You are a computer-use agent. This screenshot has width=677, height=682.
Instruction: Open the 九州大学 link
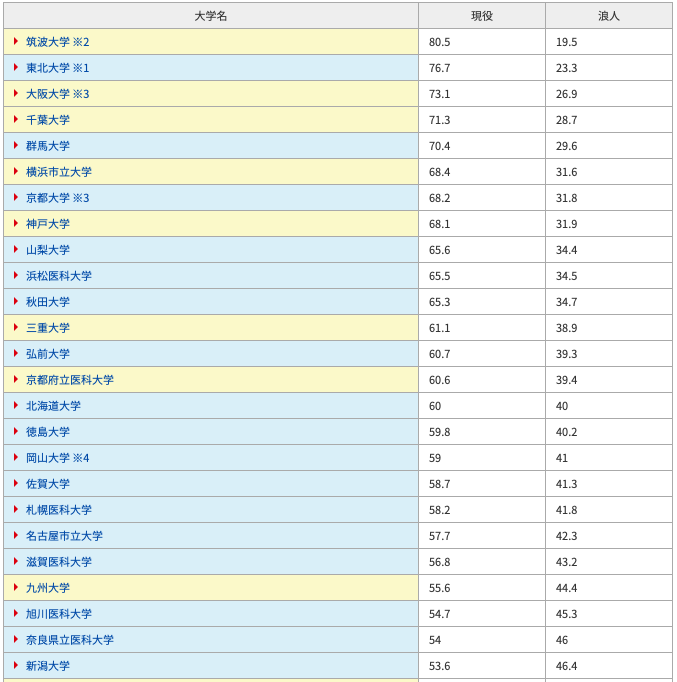pyautogui.click(x=48, y=588)
